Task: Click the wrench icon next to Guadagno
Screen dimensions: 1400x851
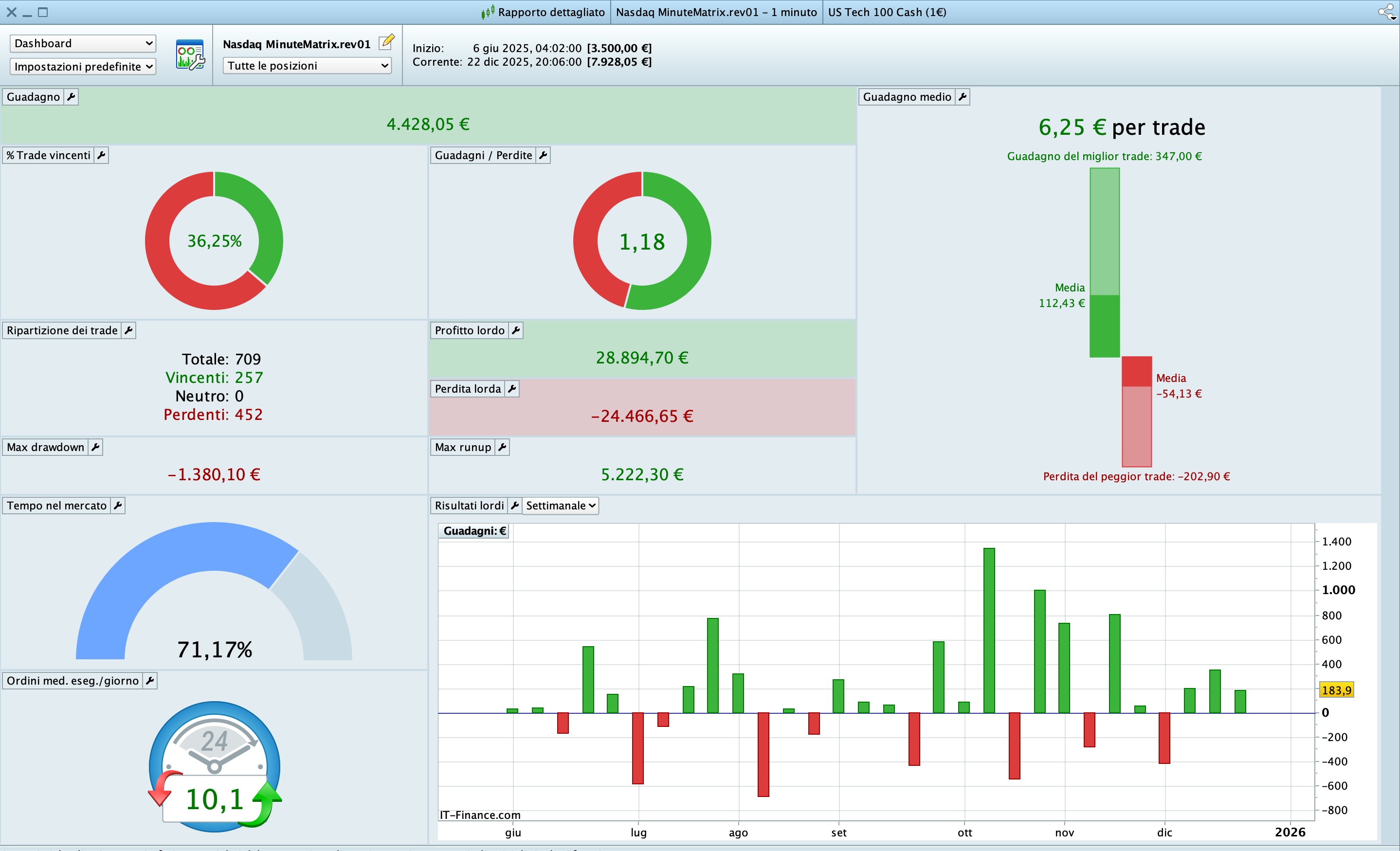Action: [x=71, y=97]
